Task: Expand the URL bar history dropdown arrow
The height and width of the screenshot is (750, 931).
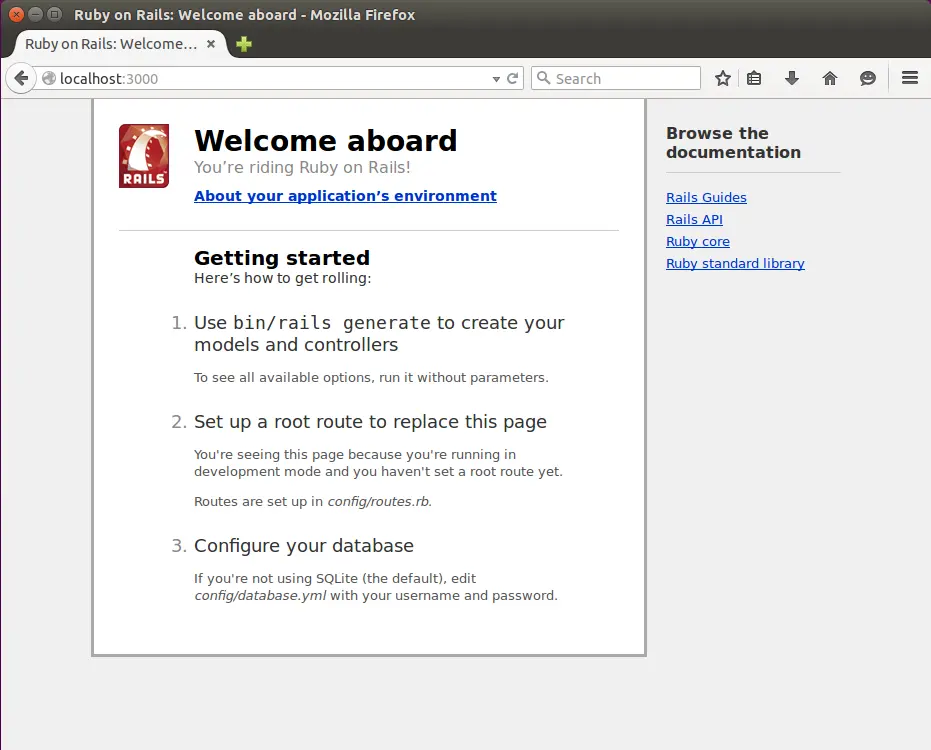Action: click(x=496, y=78)
